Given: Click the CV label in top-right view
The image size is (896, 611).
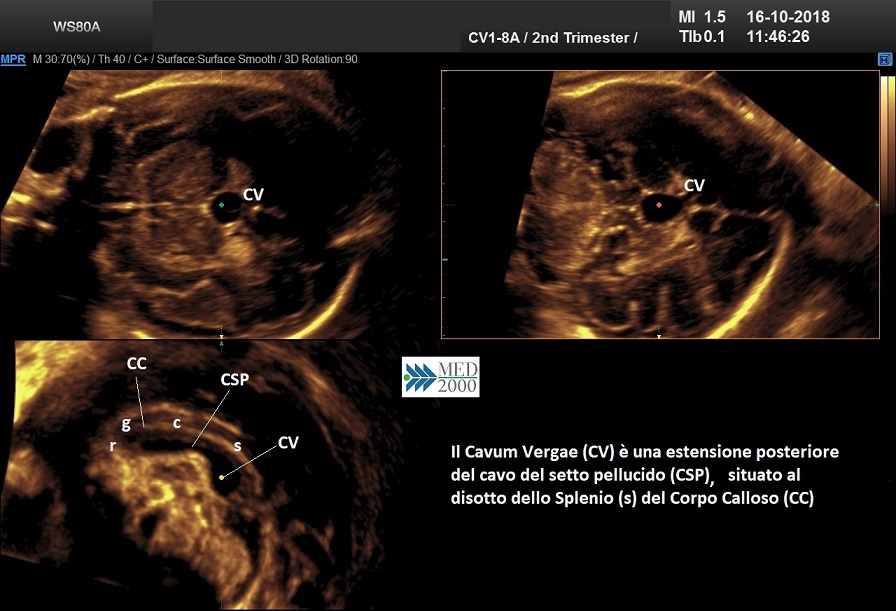Looking at the screenshot, I should point(694,186).
